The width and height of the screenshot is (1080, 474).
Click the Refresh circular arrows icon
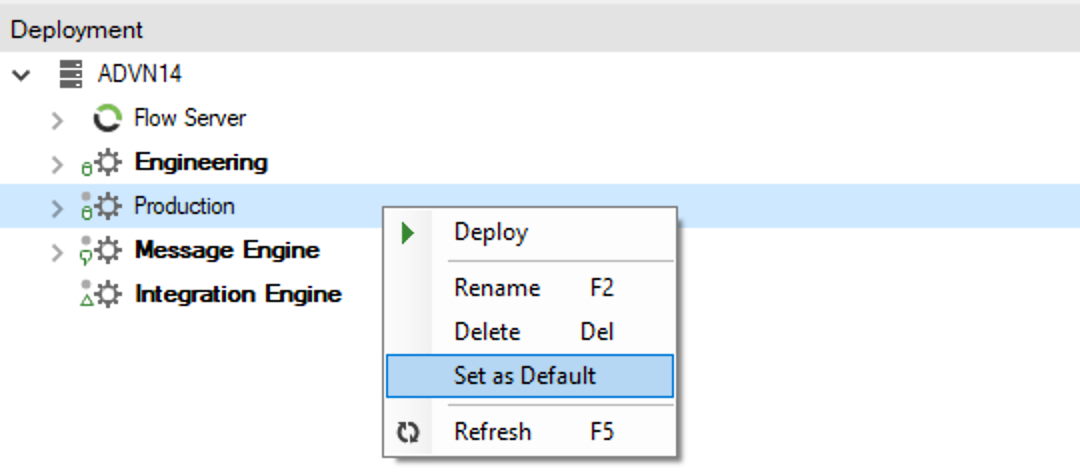tap(408, 433)
